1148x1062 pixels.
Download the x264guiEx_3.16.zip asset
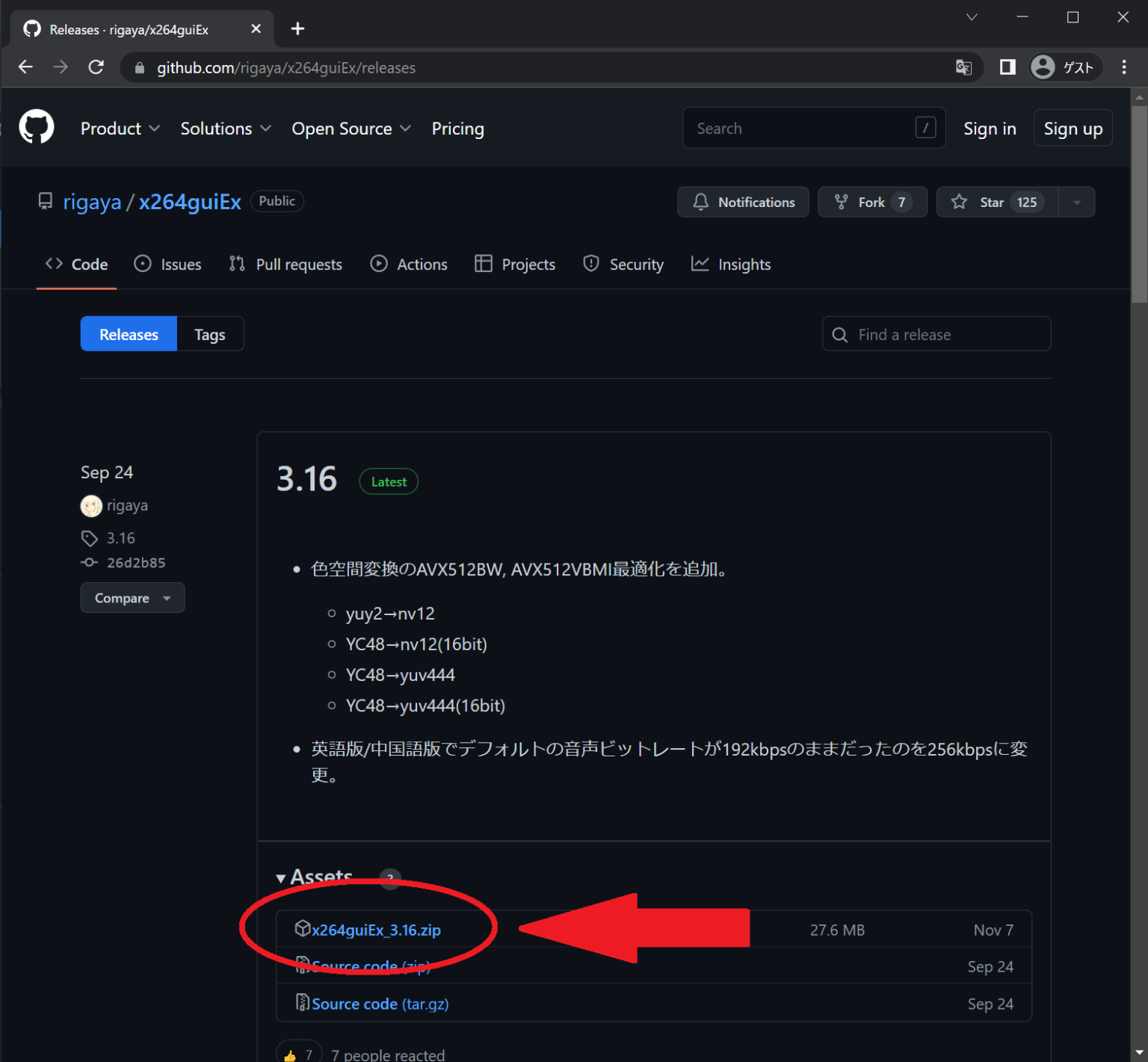[376, 930]
